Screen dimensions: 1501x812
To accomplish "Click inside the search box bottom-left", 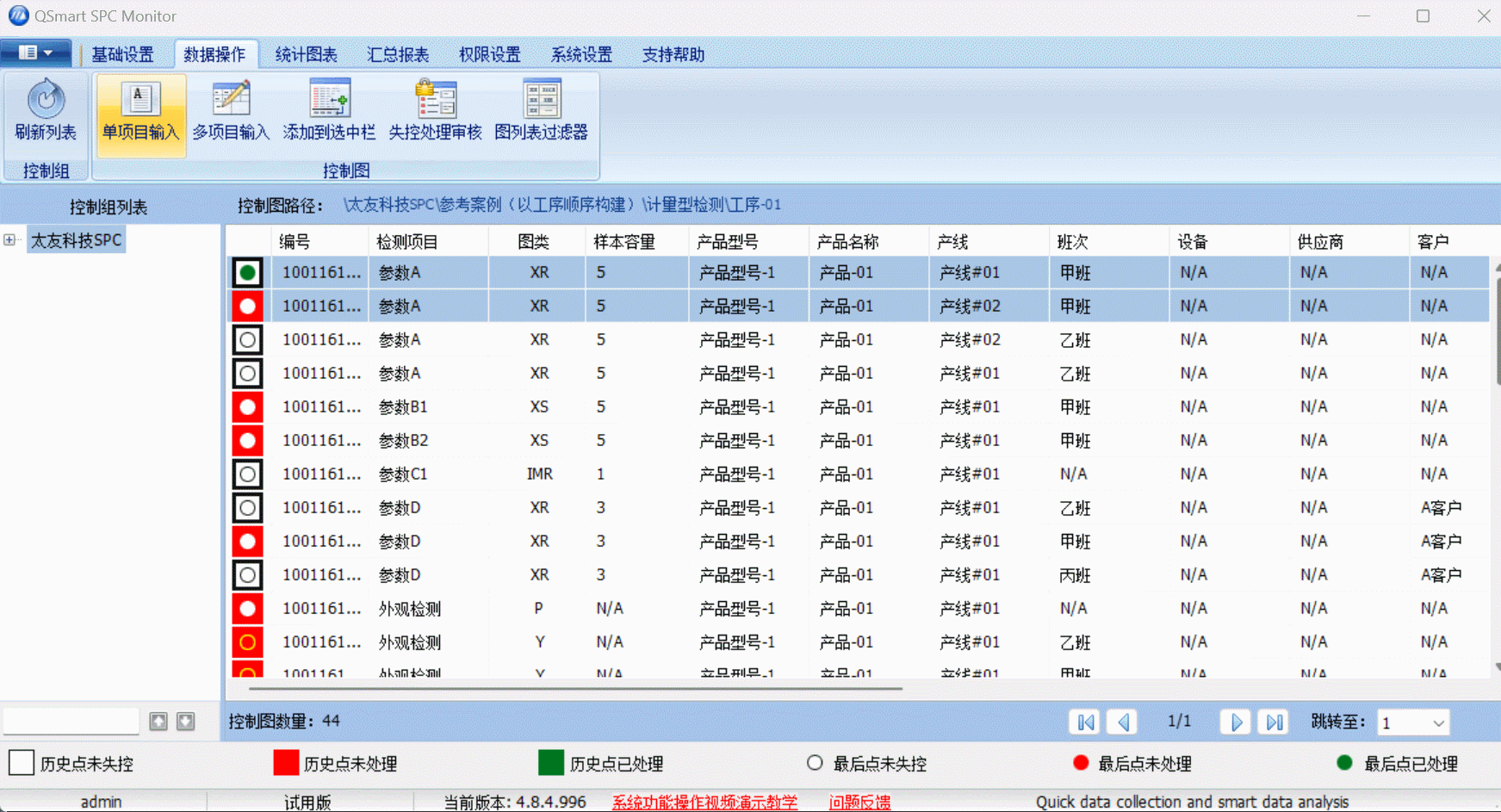I will pyautogui.click(x=71, y=721).
